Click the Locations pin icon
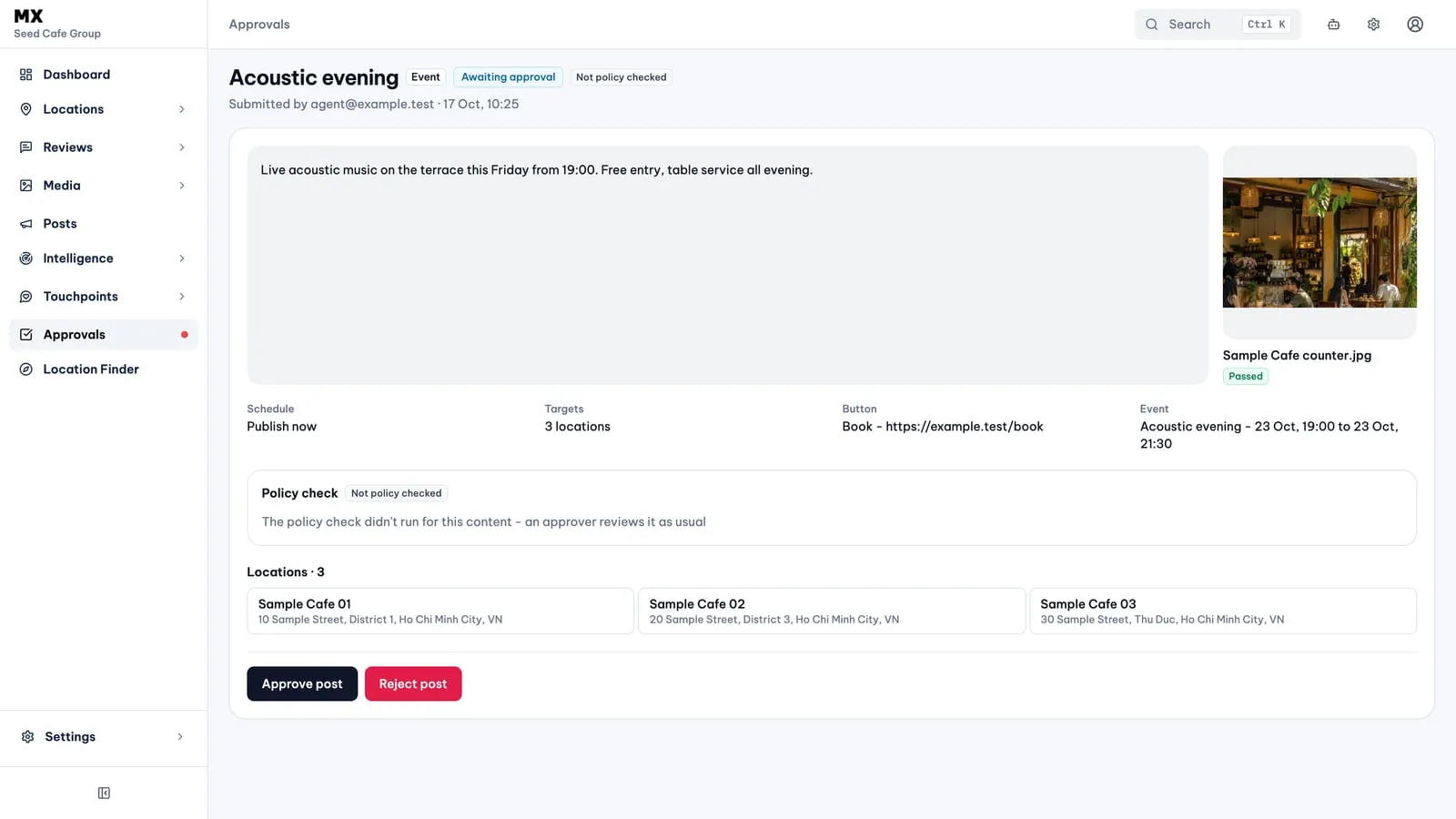The height and width of the screenshot is (819, 1456). (x=26, y=109)
